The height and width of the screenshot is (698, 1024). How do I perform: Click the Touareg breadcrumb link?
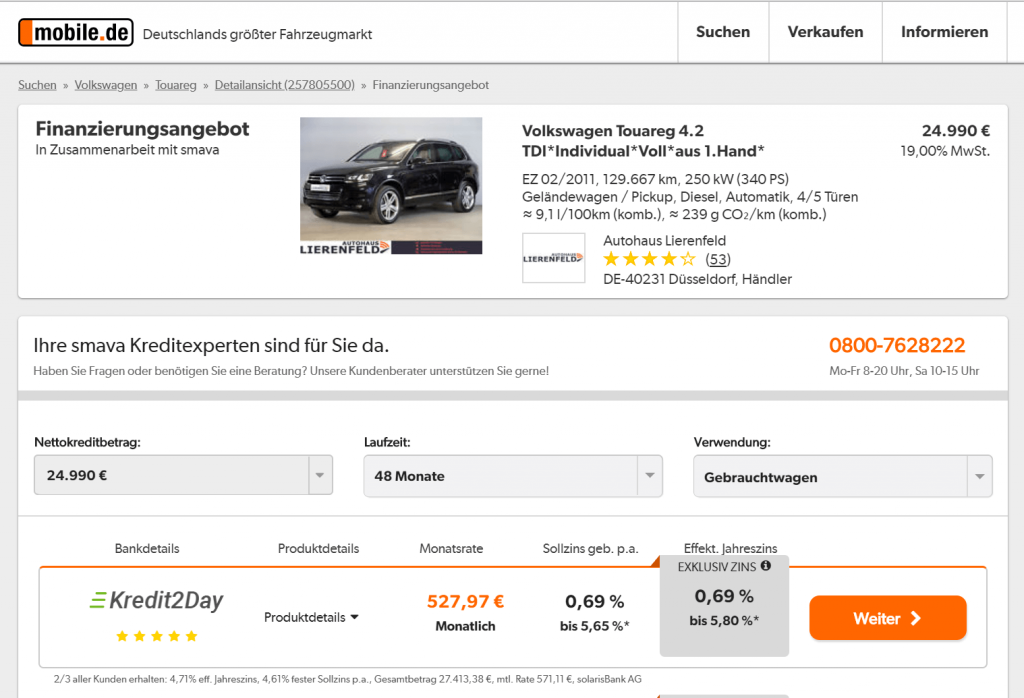[176, 85]
